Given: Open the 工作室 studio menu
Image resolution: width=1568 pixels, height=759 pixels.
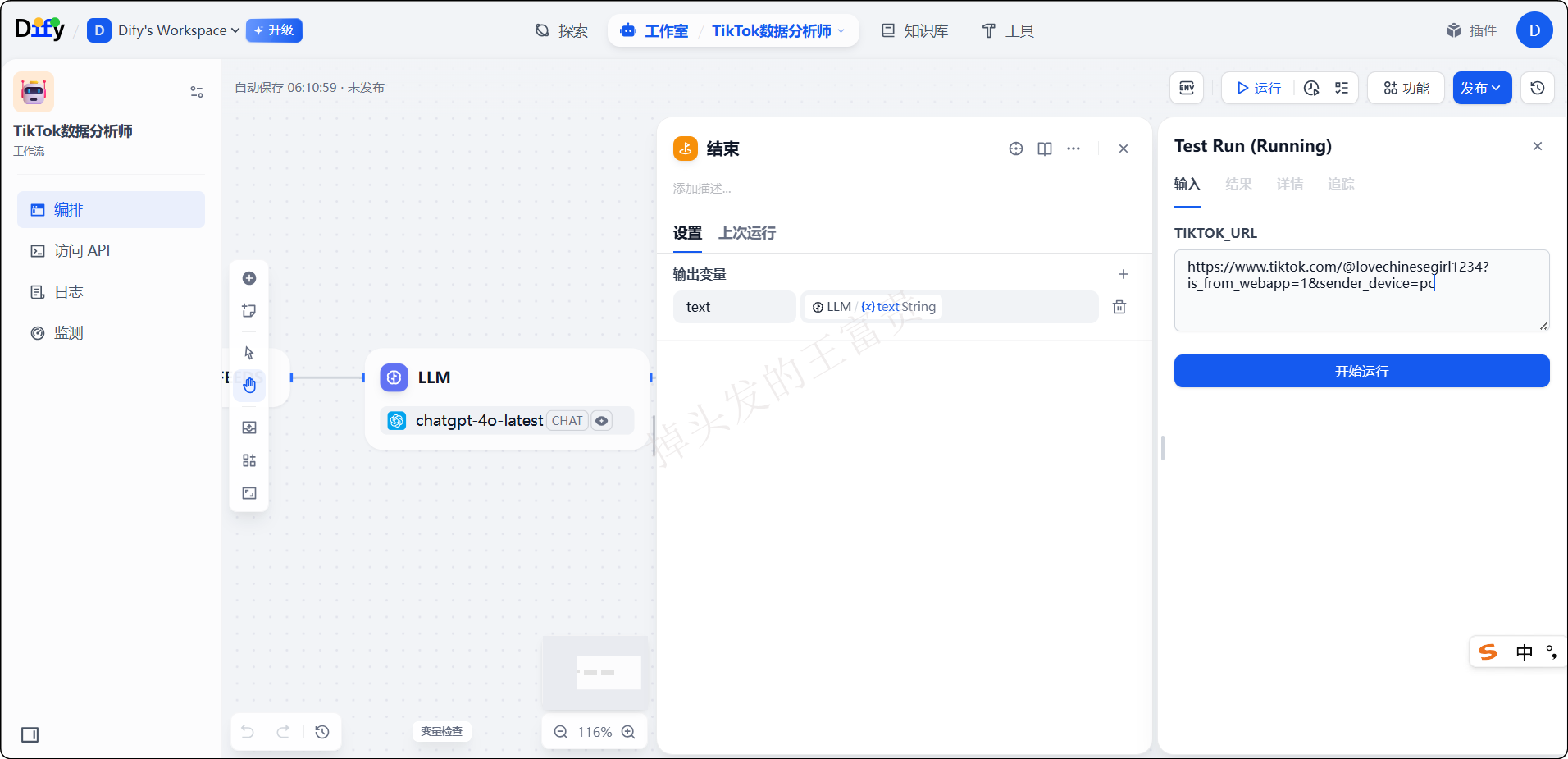Looking at the screenshot, I should (654, 30).
